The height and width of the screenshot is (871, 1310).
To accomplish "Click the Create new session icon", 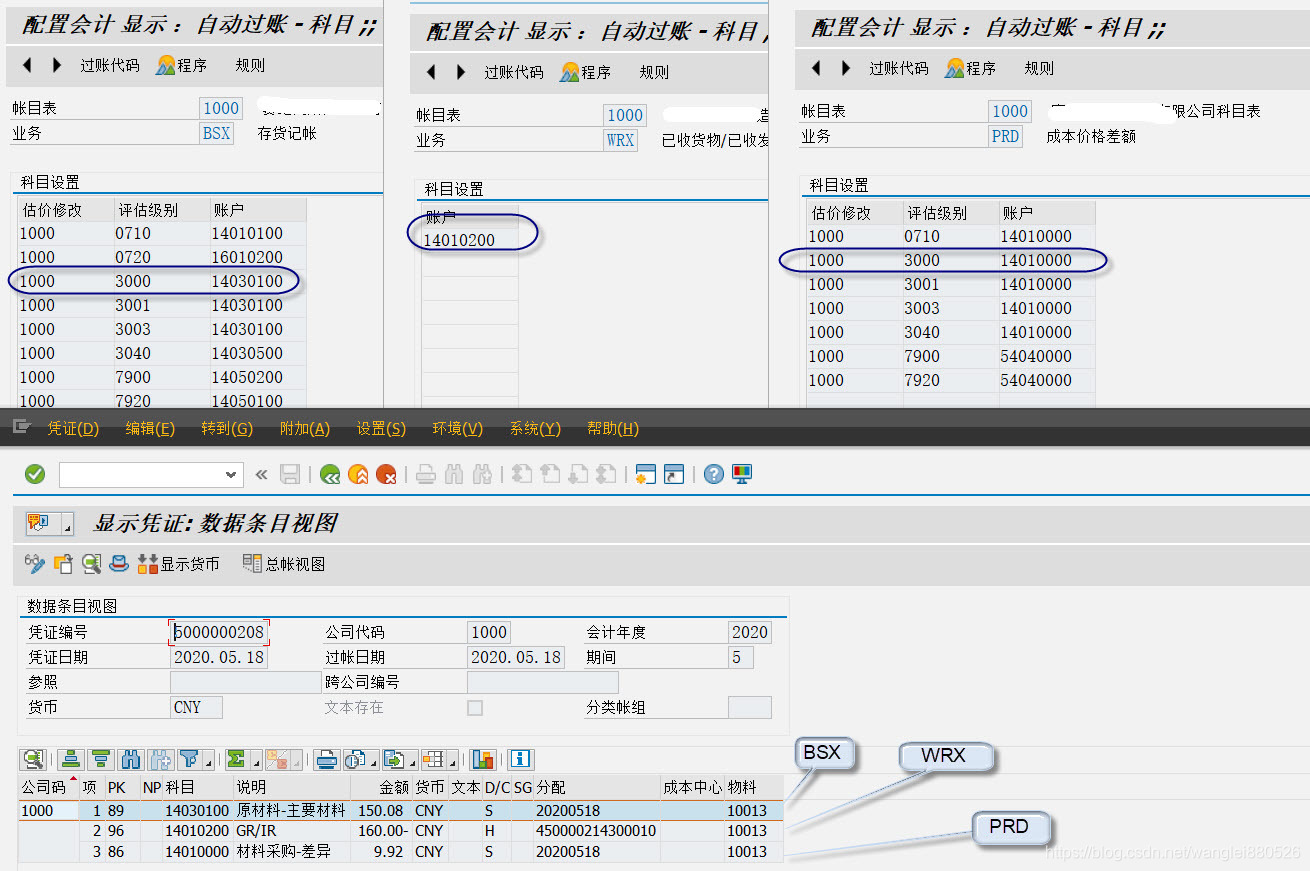I will click(645, 474).
